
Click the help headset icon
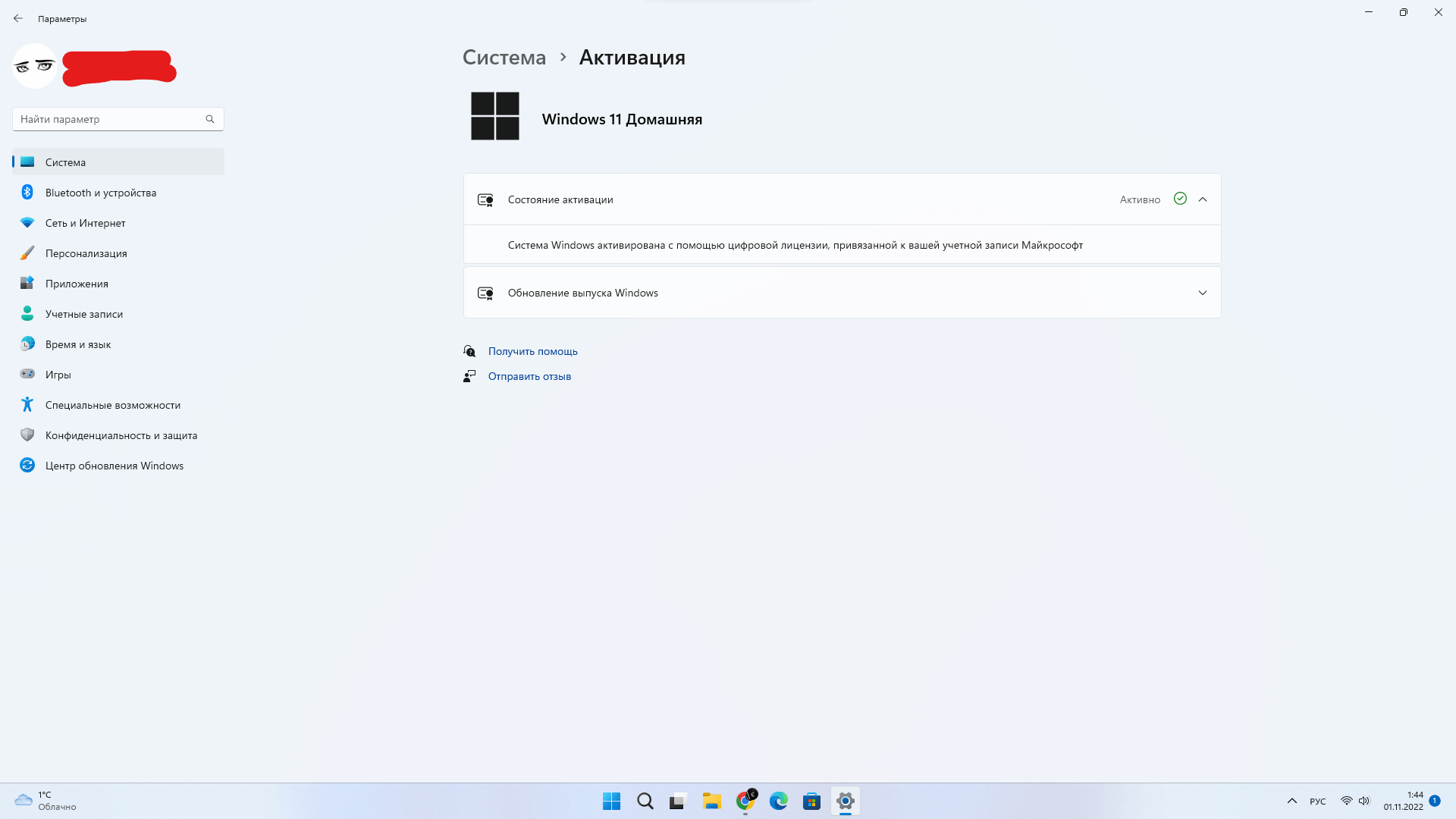(469, 351)
